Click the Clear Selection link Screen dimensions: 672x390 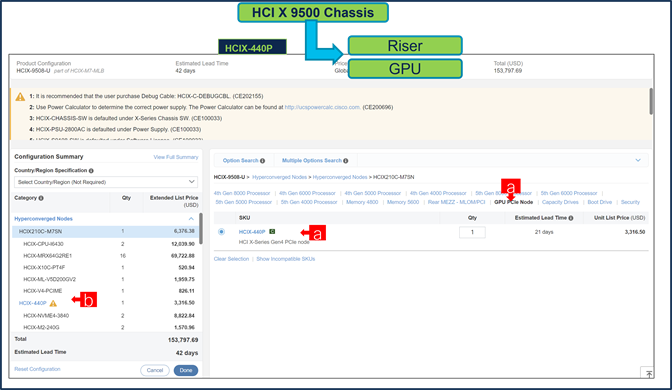tap(231, 259)
